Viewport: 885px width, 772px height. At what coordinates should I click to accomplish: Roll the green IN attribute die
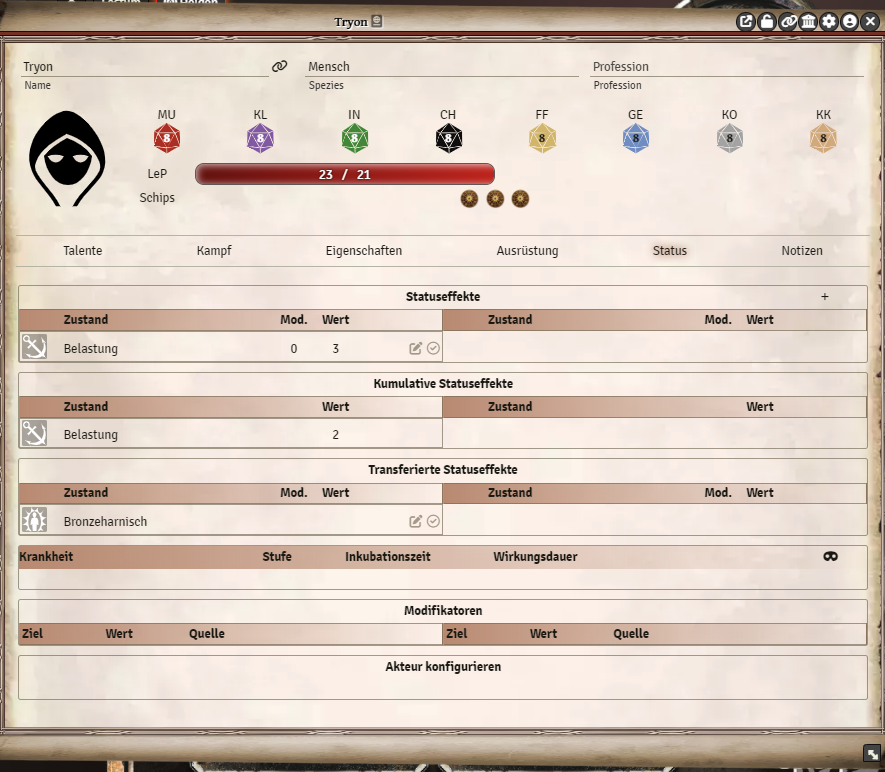354,136
